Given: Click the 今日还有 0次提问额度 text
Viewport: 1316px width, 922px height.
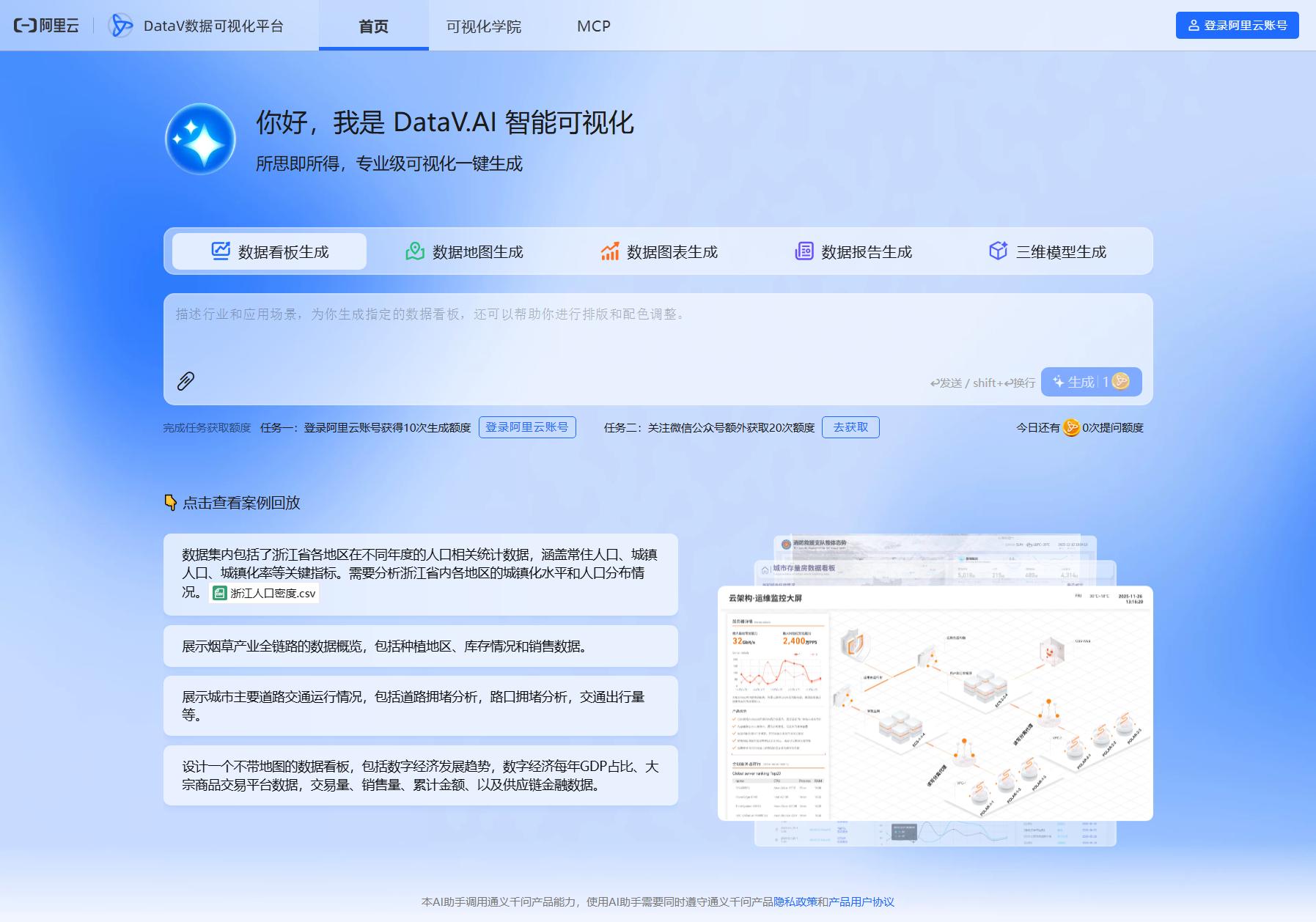Looking at the screenshot, I should tap(1079, 427).
